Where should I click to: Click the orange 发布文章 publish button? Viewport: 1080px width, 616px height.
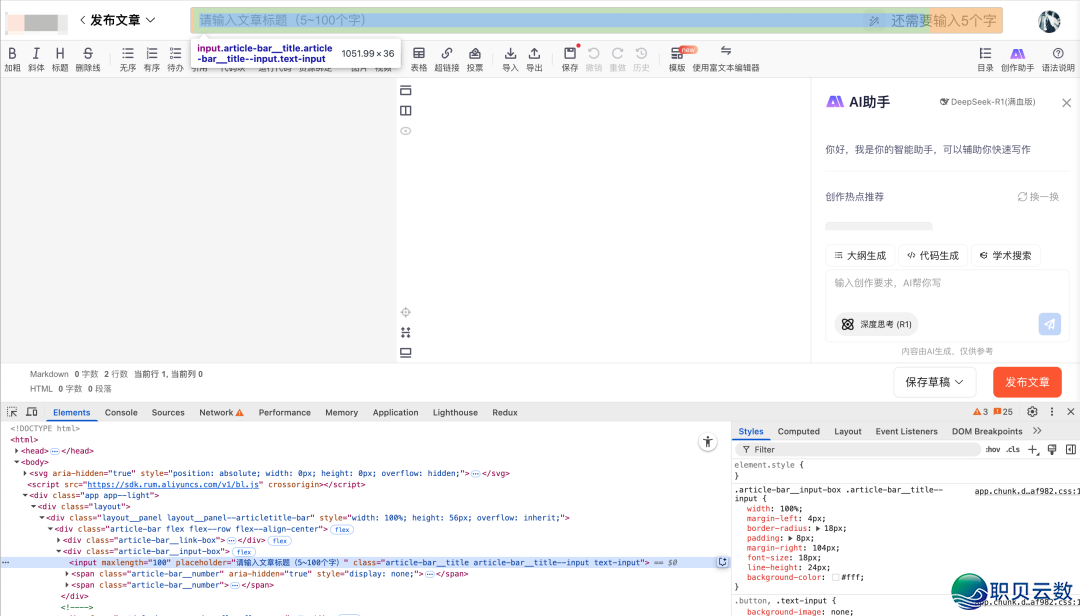1027,382
